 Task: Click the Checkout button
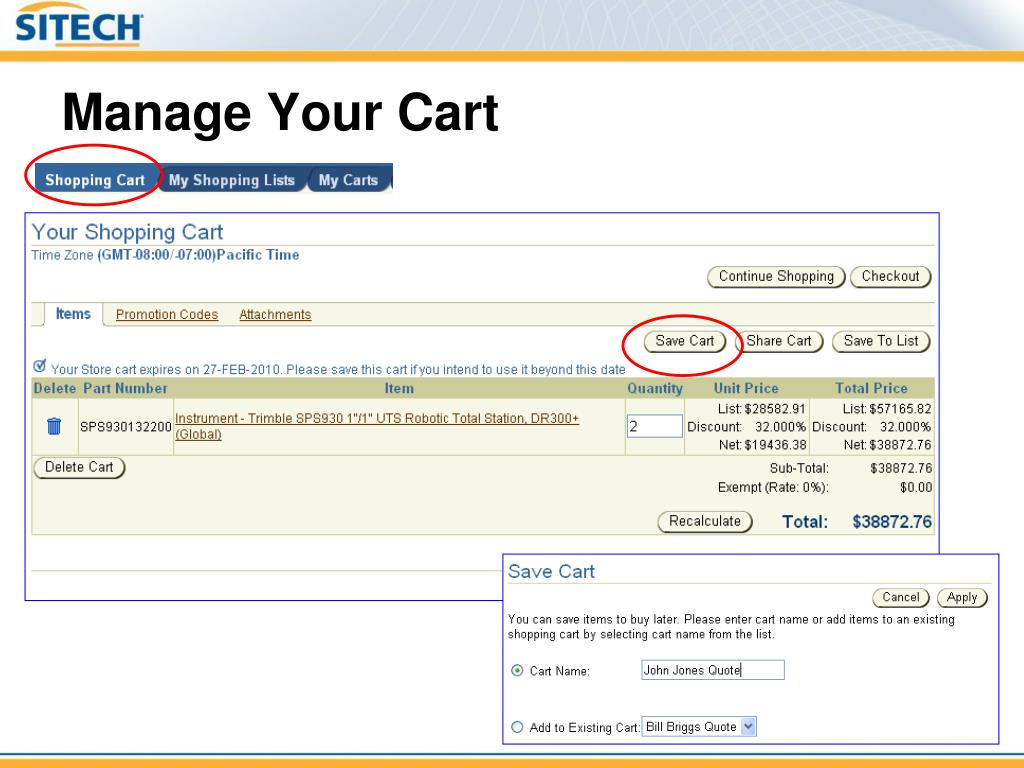(890, 276)
